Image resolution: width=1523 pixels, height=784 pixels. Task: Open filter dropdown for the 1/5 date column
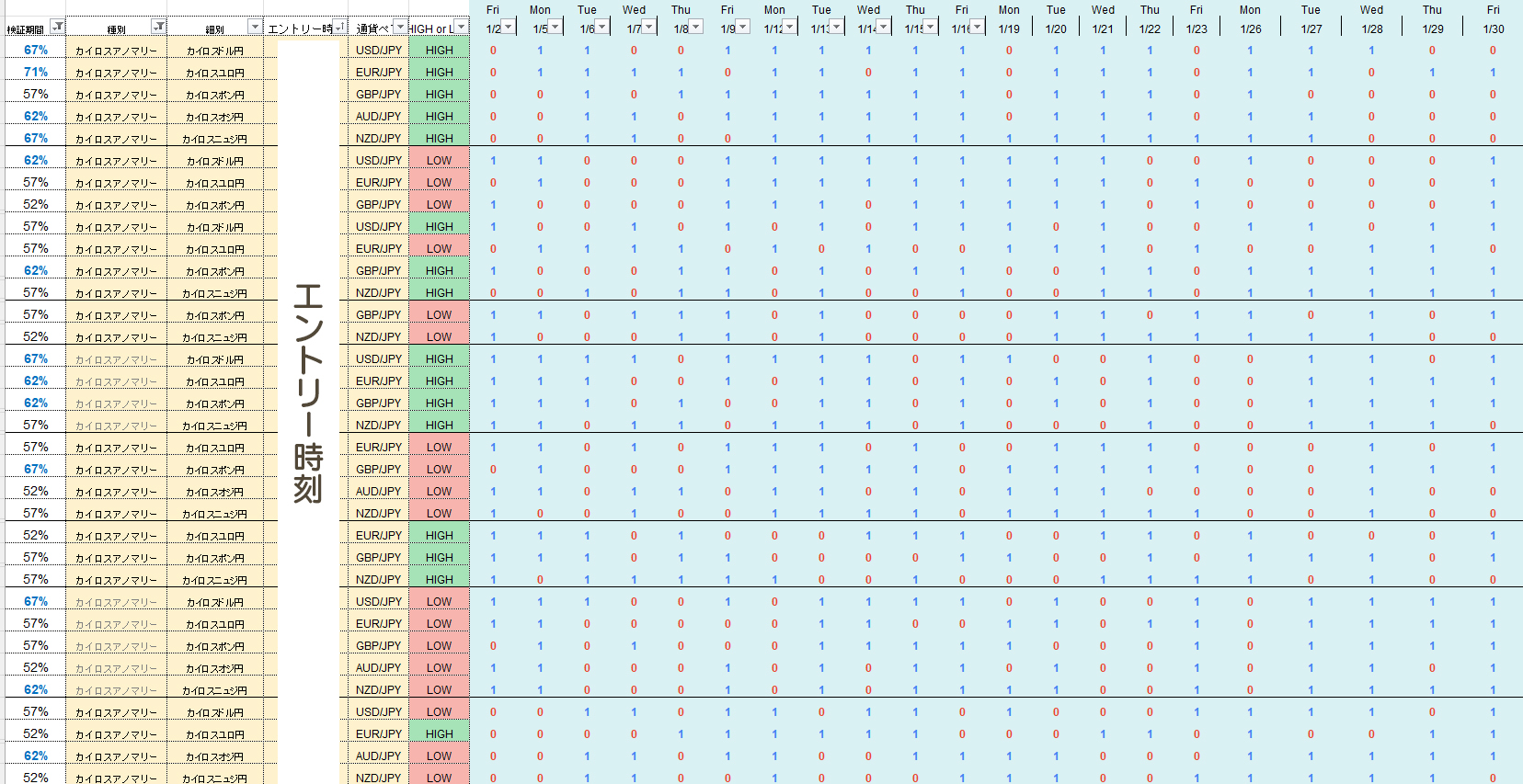point(555,27)
